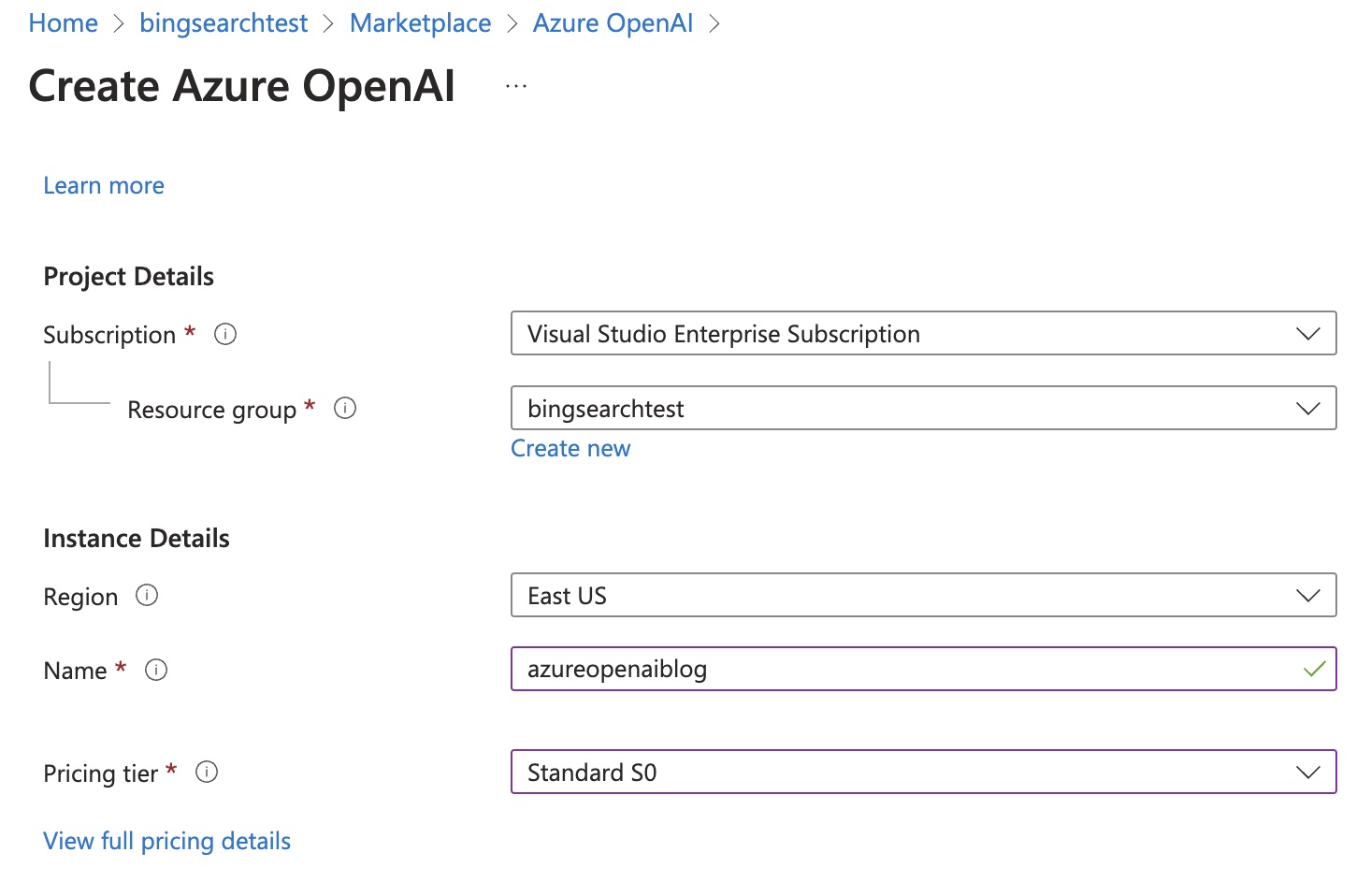
Task: Click Create new resource group link
Action: [570, 449]
